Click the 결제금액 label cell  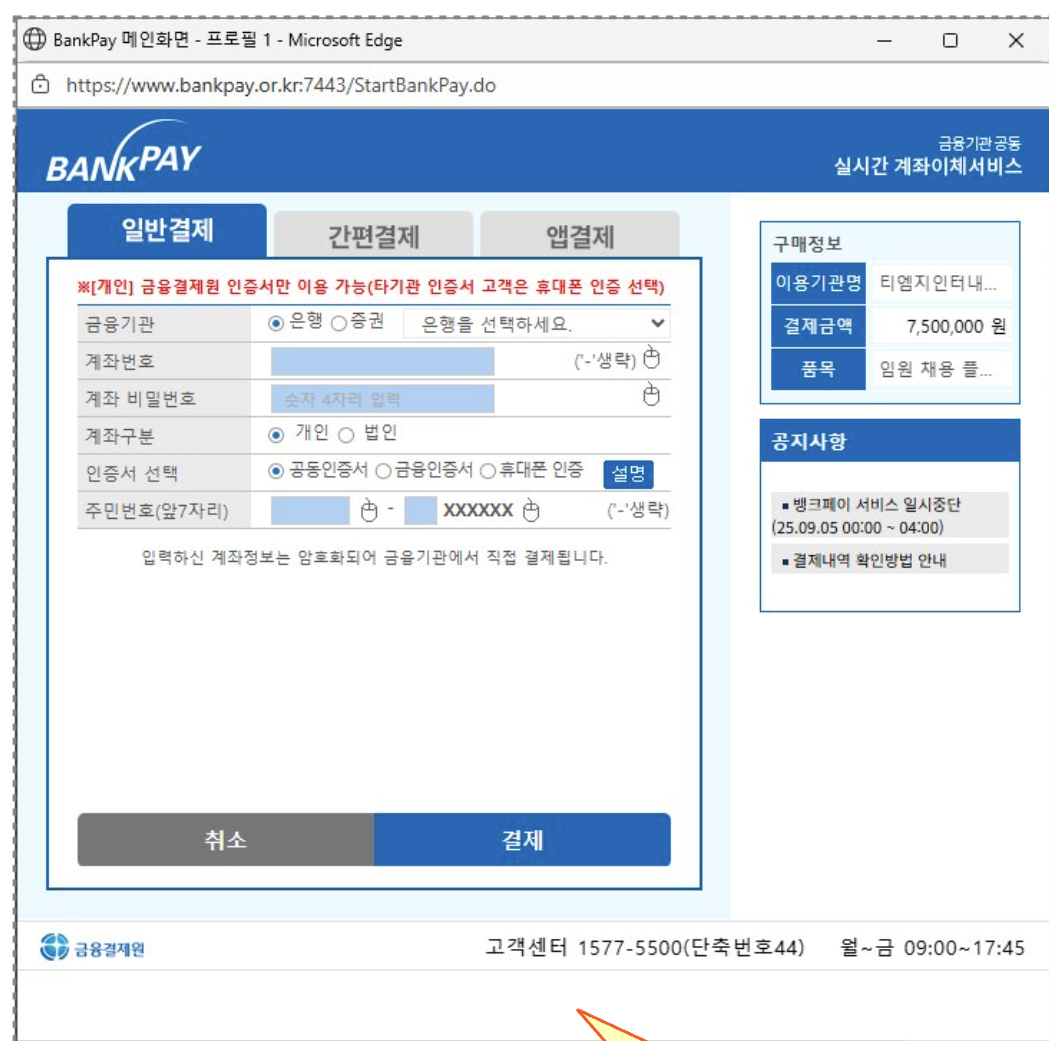(818, 326)
